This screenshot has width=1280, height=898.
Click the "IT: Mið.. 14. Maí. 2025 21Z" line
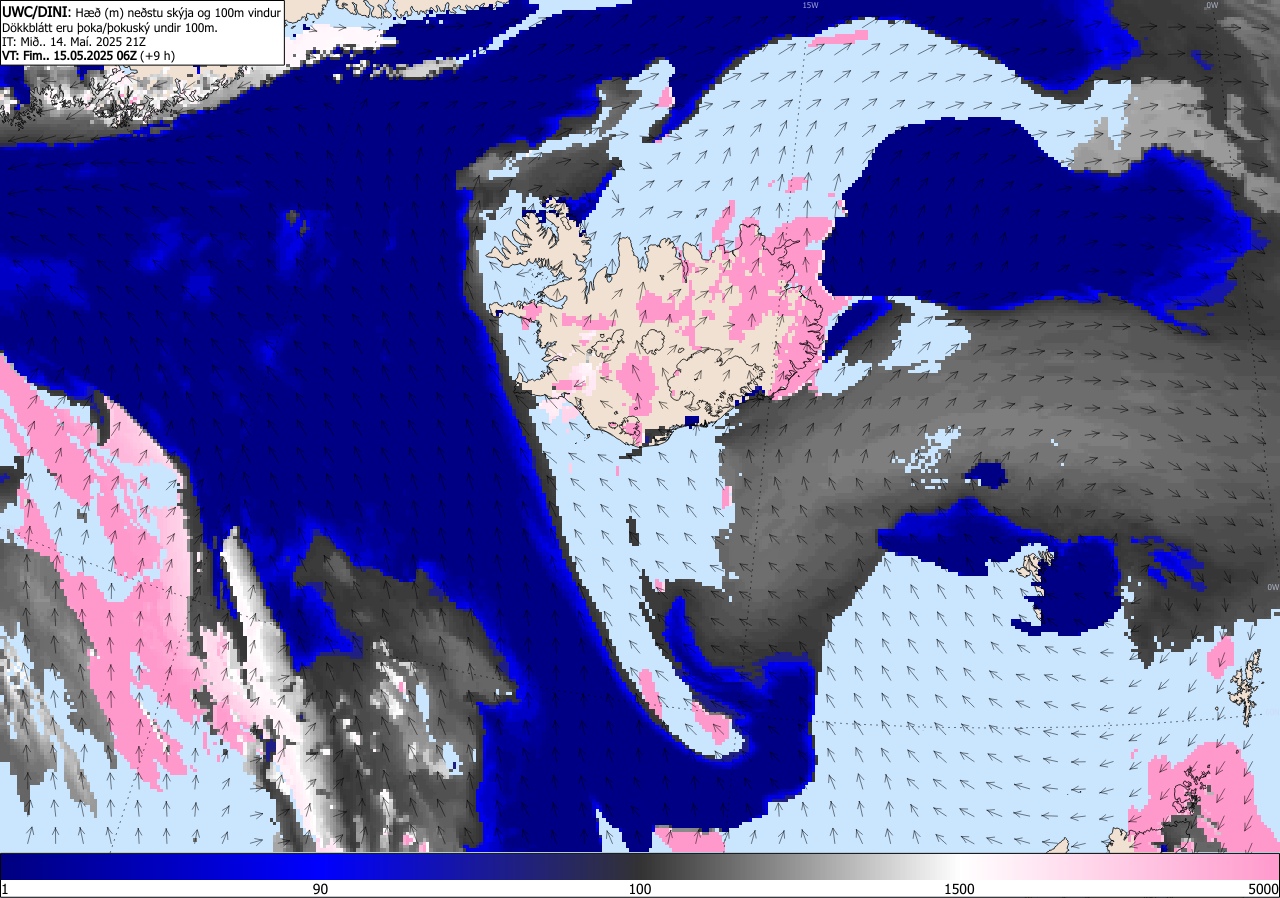coord(74,41)
